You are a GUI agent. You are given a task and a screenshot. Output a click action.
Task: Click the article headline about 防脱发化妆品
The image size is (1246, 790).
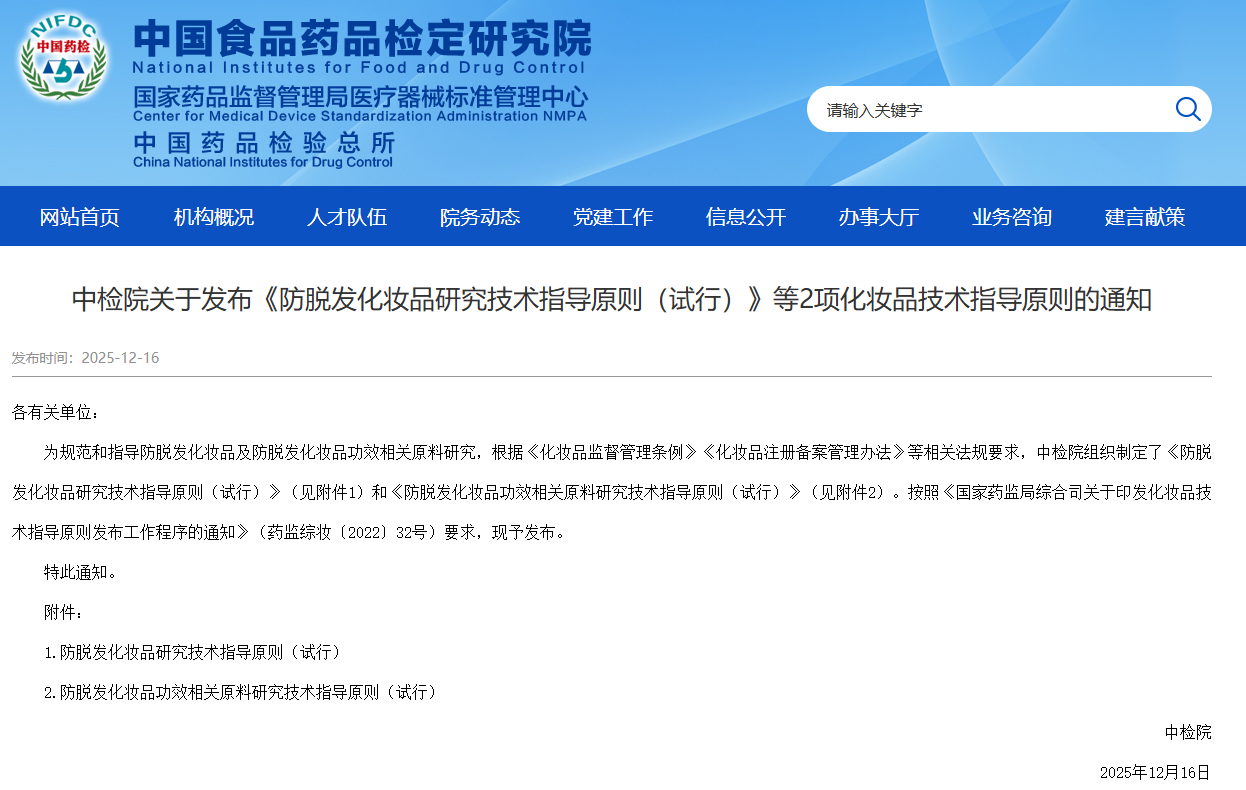pos(611,299)
